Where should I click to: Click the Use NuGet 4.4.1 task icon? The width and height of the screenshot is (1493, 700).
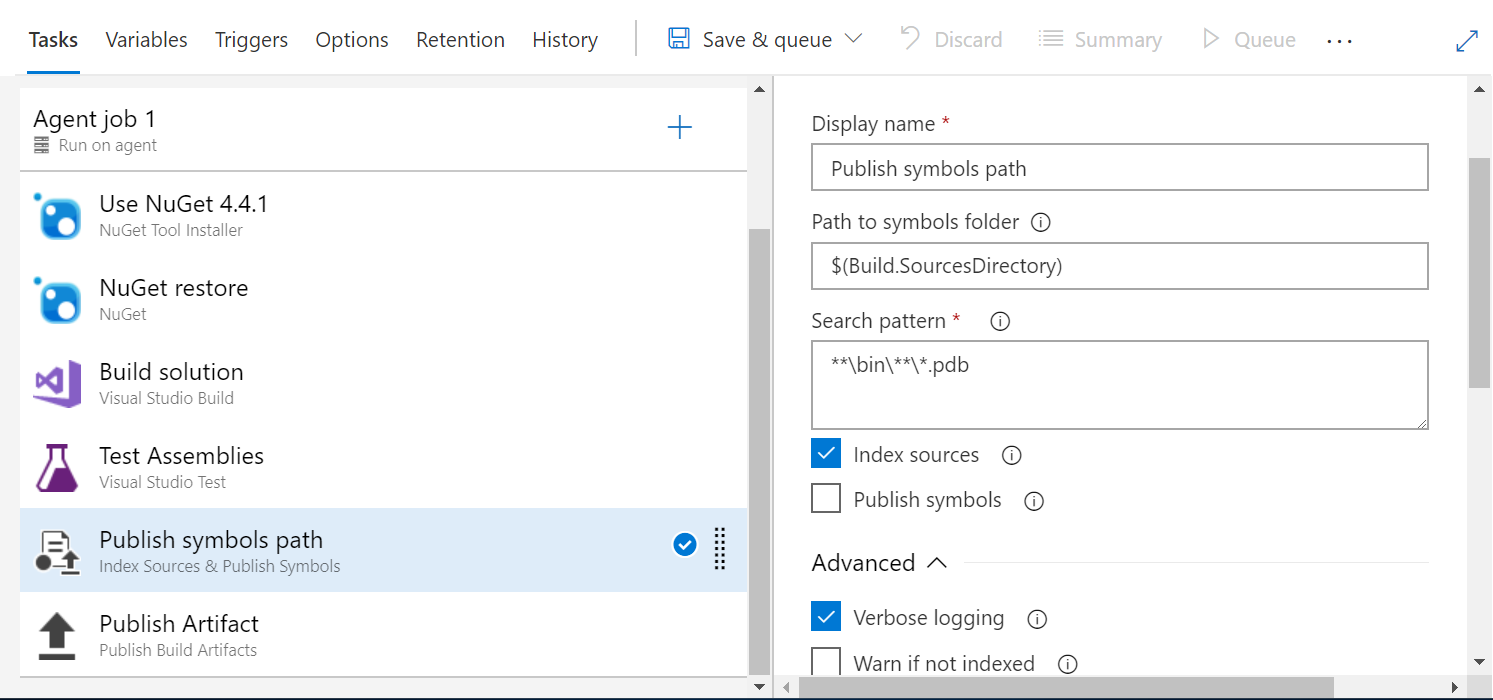click(58, 215)
